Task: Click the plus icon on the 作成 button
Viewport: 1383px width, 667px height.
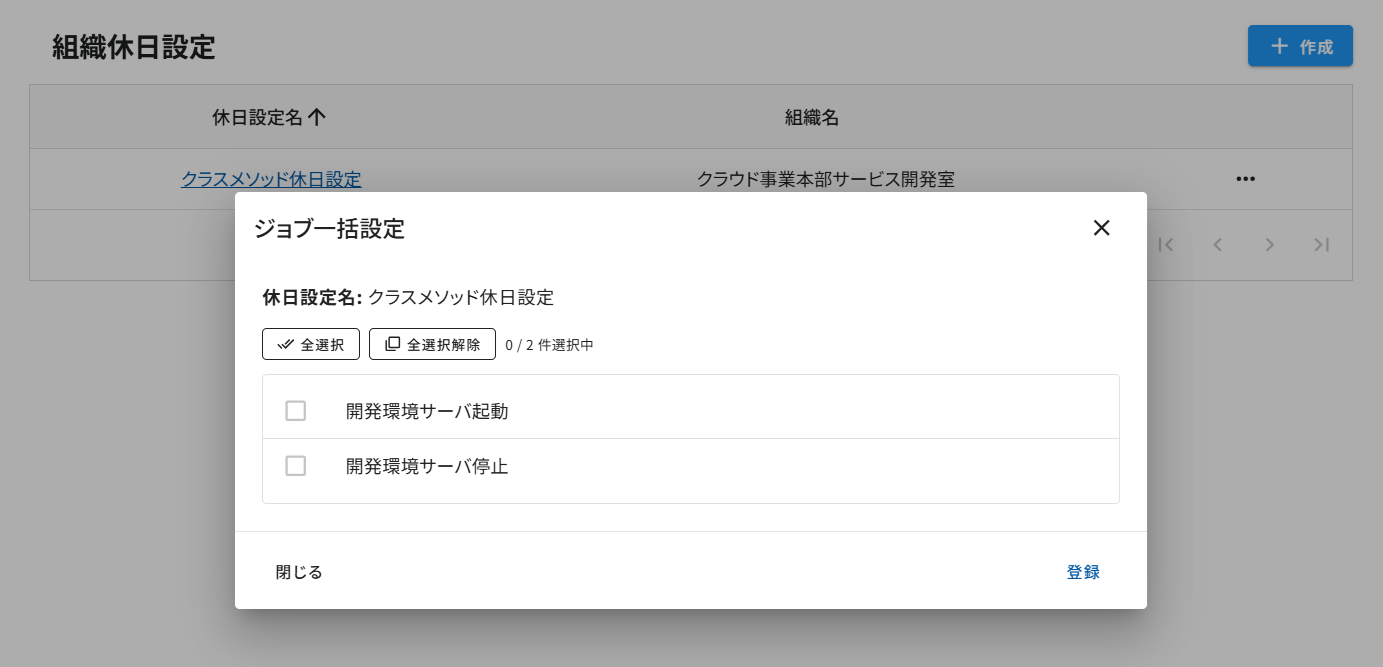Action: (x=1279, y=45)
